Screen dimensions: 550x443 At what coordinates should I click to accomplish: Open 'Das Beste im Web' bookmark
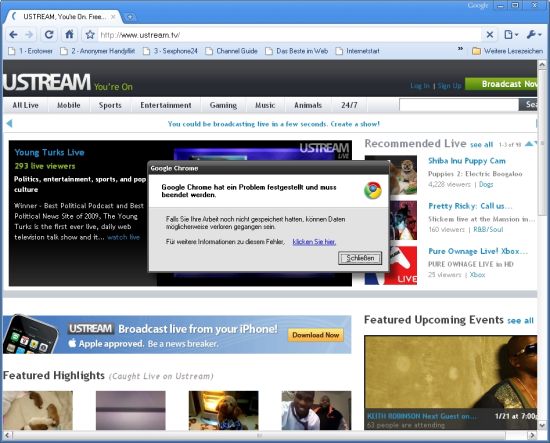pyautogui.click(x=297, y=51)
